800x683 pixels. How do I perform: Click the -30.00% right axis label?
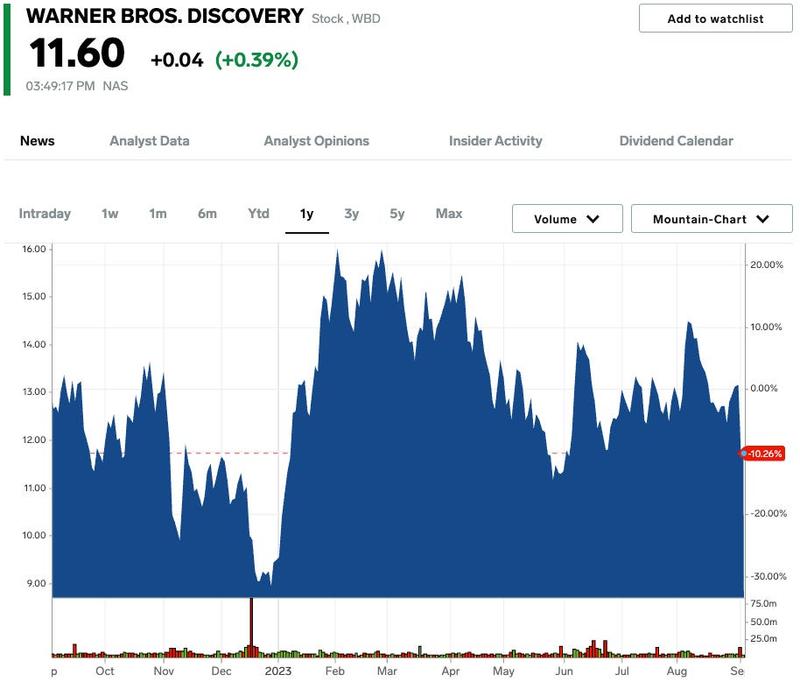[x=768, y=576]
